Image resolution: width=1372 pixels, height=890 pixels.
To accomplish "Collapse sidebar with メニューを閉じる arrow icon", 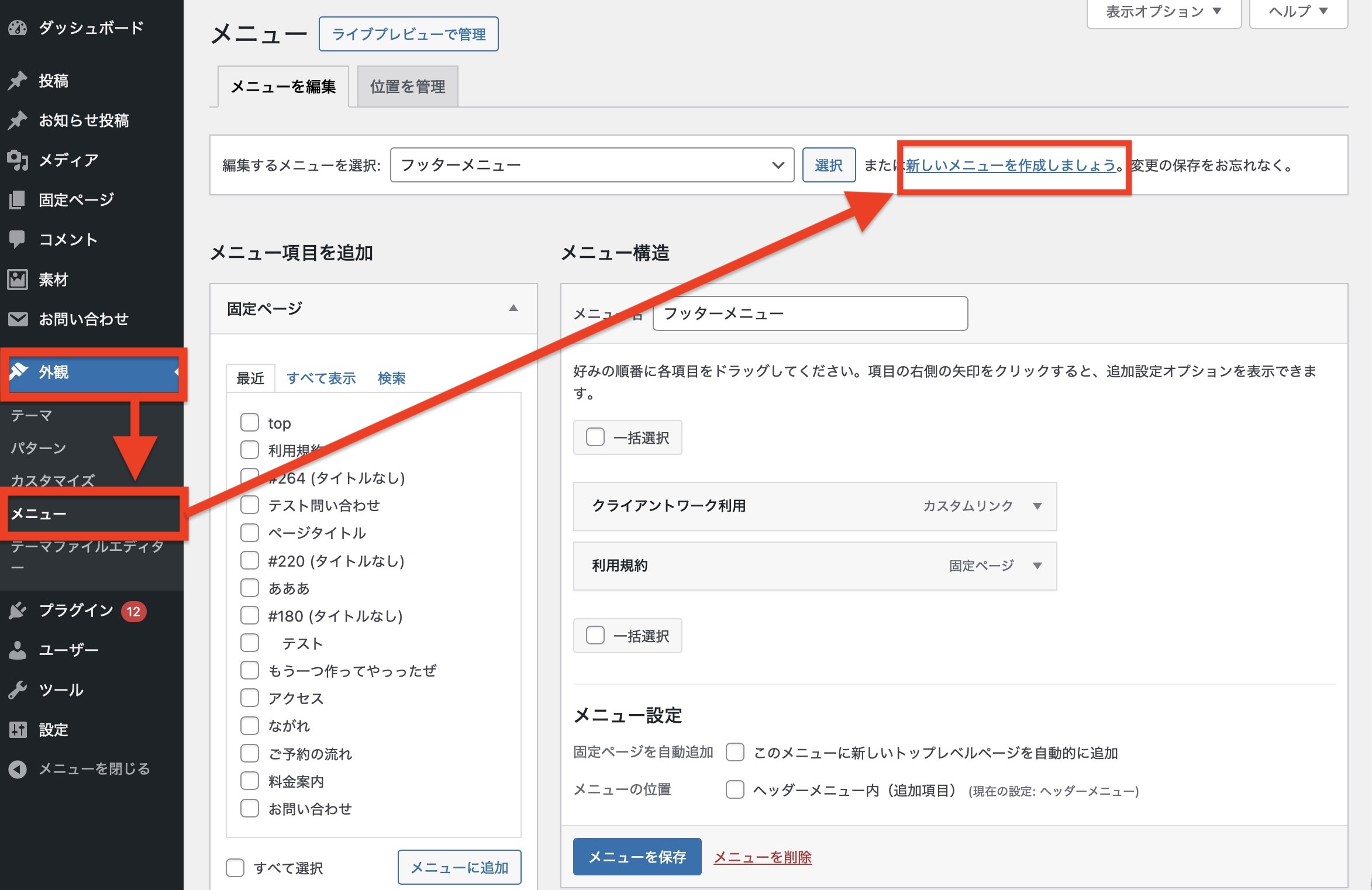I will [x=18, y=769].
